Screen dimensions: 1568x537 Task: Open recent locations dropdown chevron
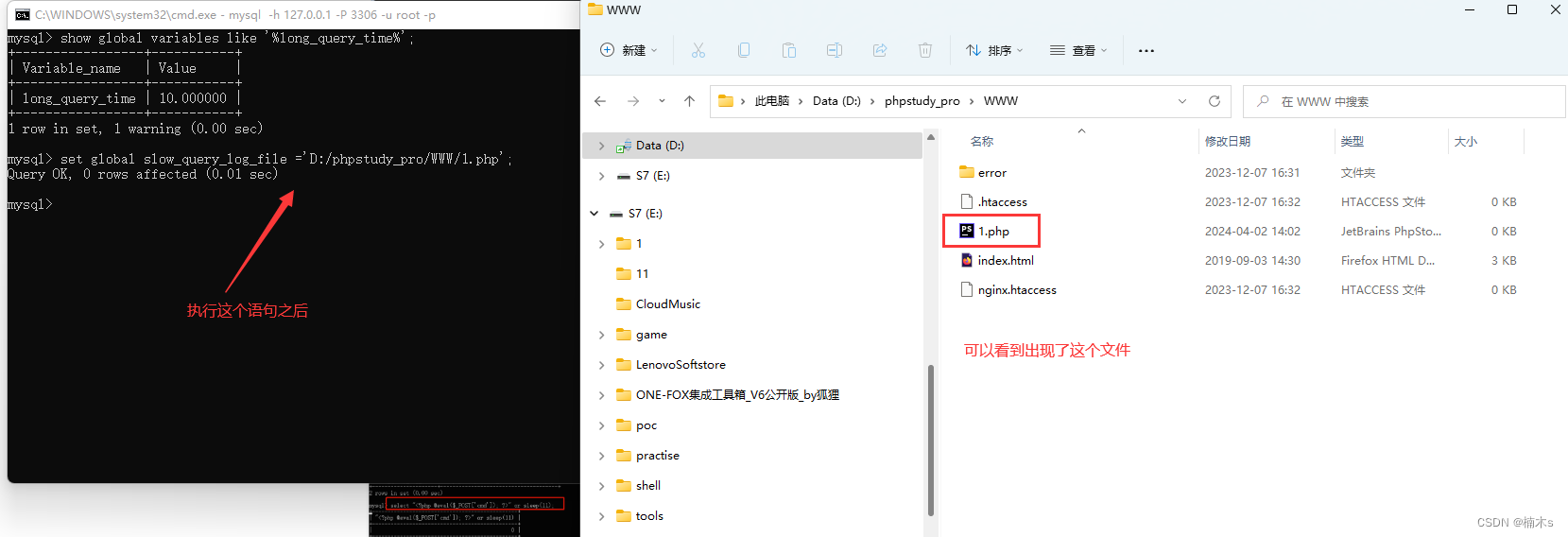click(662, 101)
